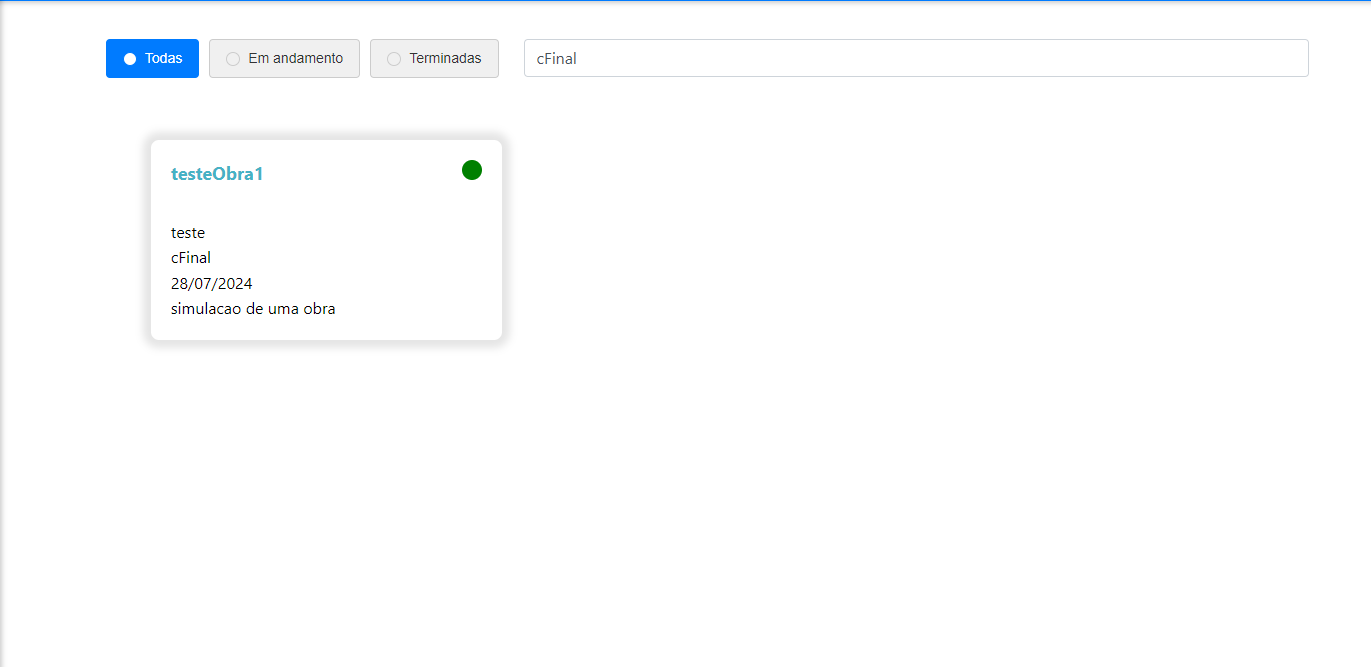Click the blue bar along the top edge
Image resolution: width=1371 pixels, height=667 pixels.
685,1
